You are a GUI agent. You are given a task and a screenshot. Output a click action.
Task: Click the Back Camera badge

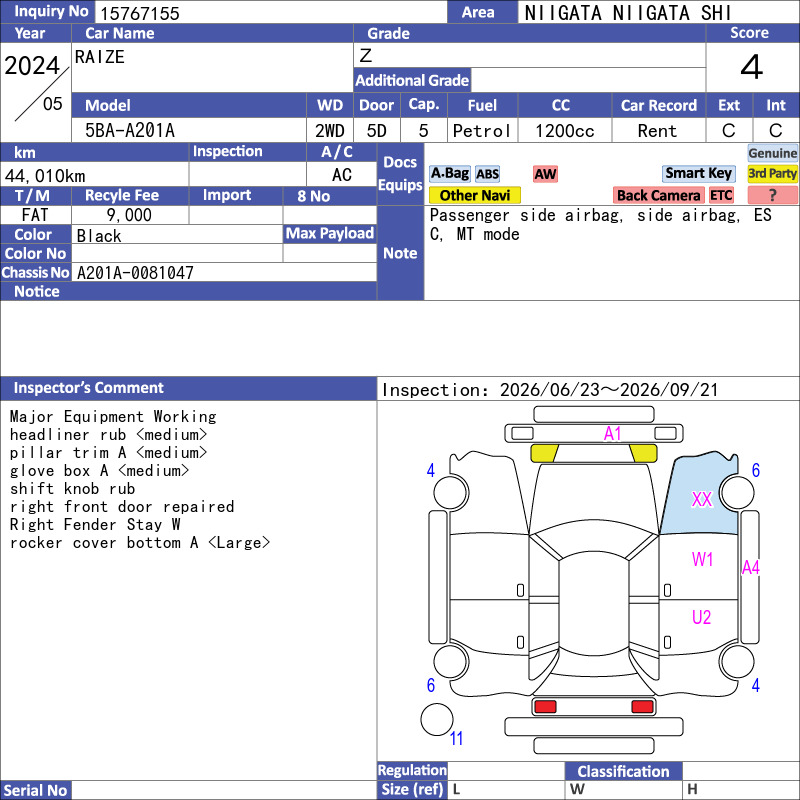[658, 195]
